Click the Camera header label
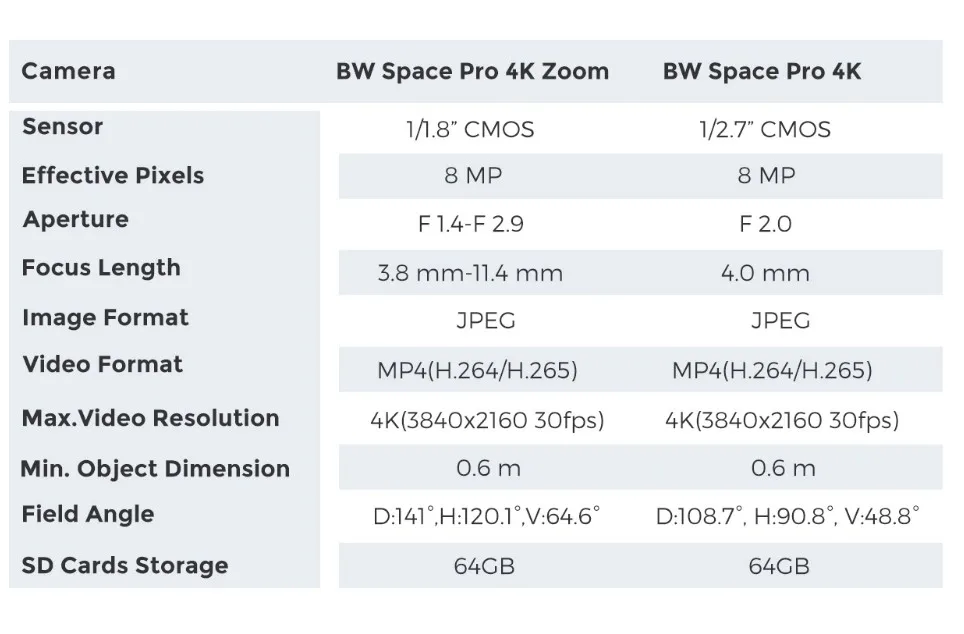This screenshot has height=634, width=964. 68,71
